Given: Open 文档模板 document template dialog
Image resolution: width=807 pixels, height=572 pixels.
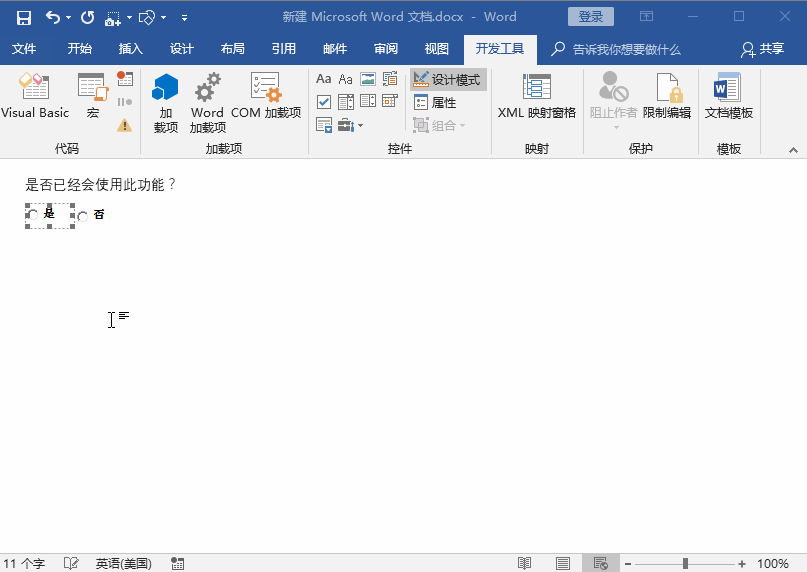Looking at the screenshot, I should pyautogui.click(x=728, y=97).
